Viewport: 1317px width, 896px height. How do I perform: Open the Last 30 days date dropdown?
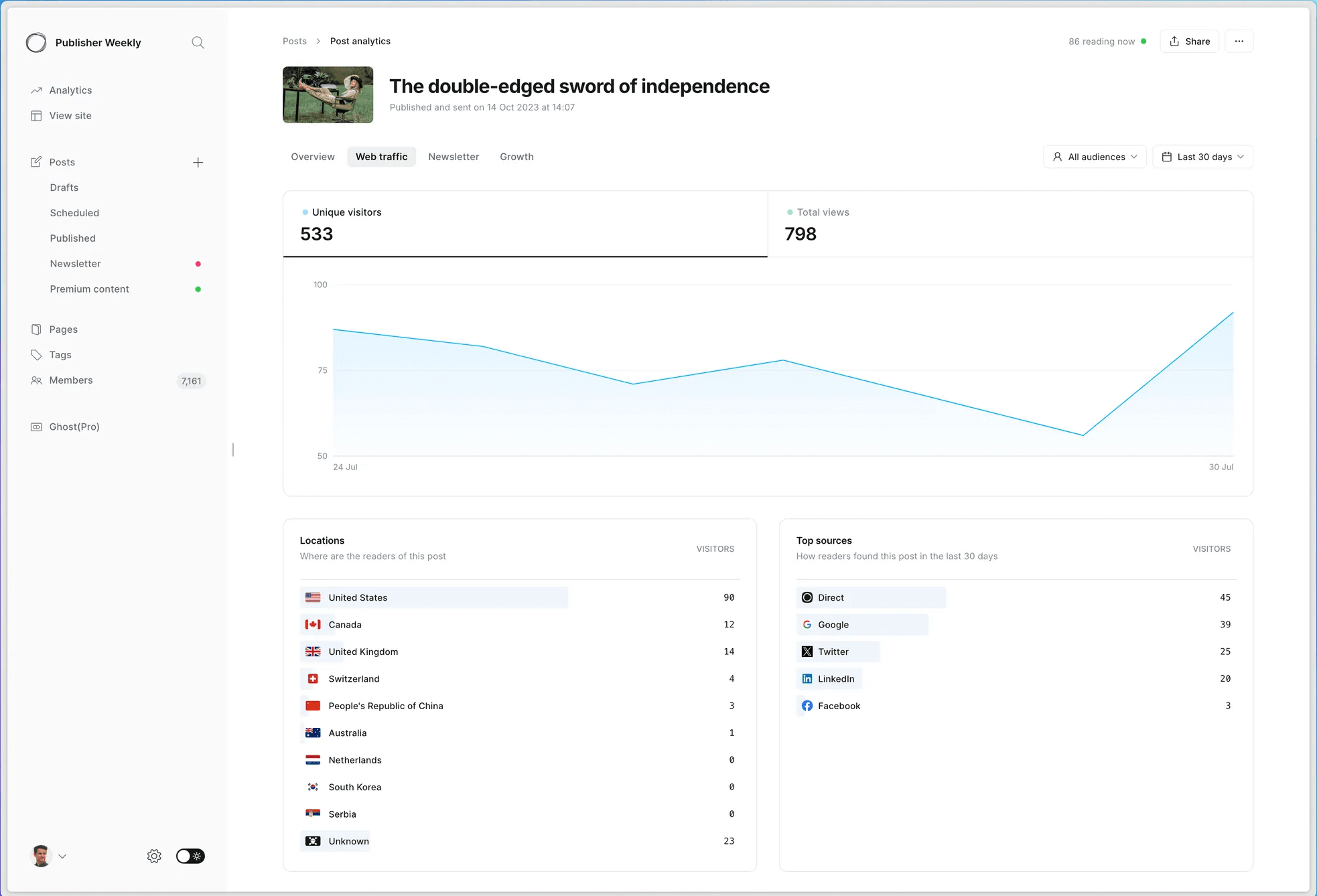coord(1202,157)
